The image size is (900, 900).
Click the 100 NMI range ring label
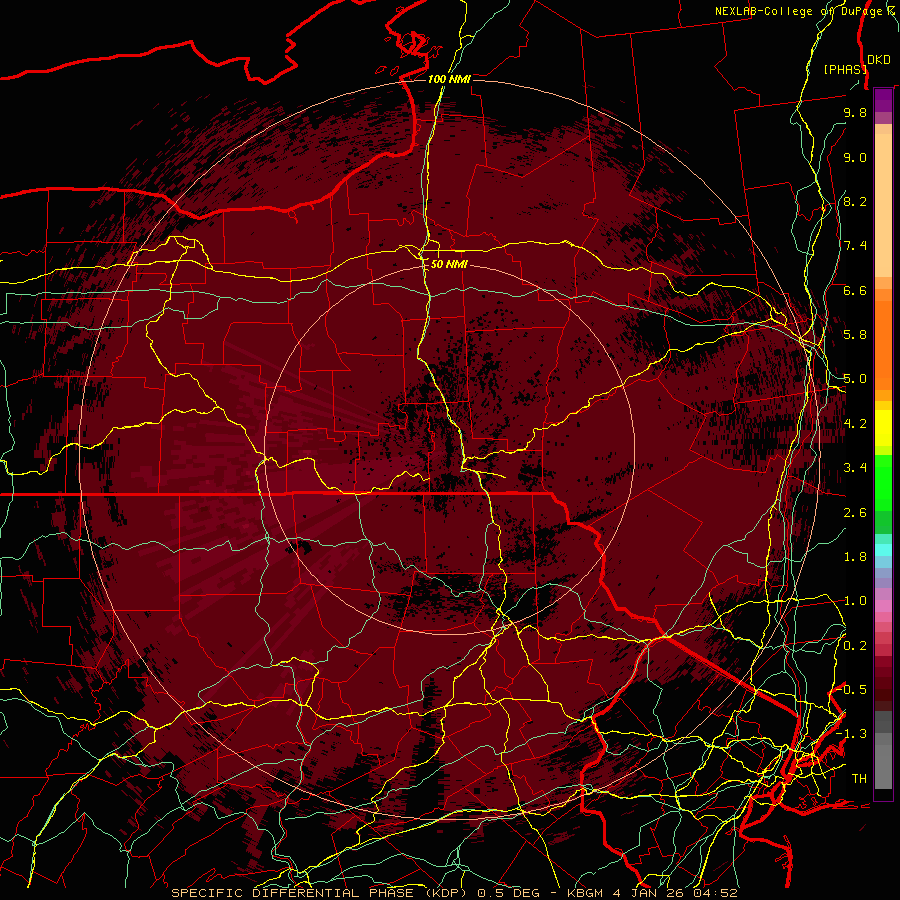449,79
